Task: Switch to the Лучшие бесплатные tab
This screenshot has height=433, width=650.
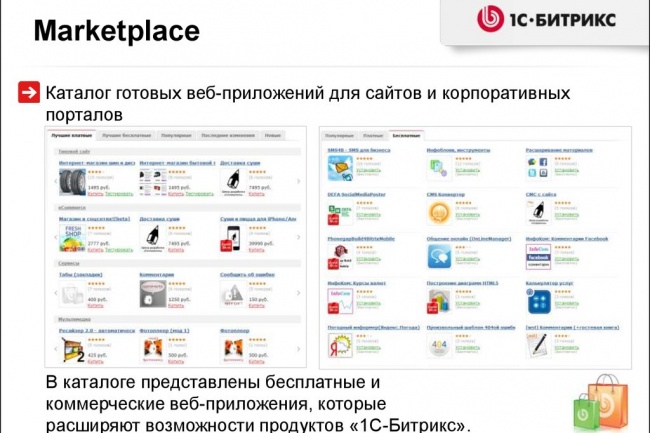Action: (126, 135)
